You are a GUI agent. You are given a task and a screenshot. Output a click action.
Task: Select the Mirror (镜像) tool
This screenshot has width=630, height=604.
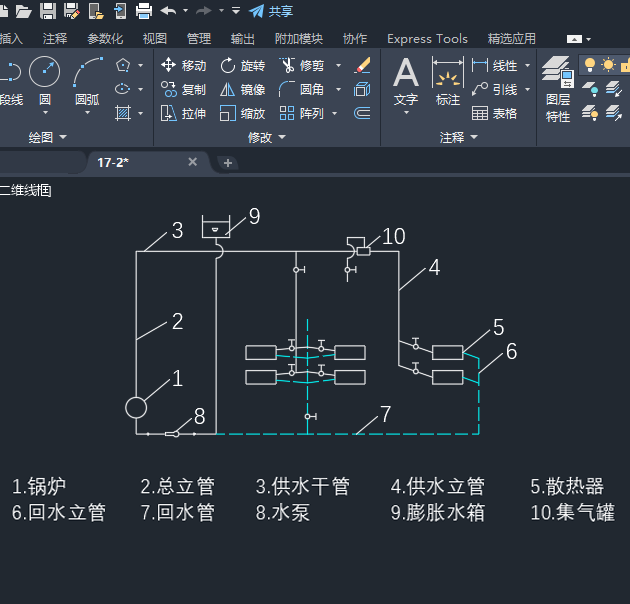[243, 89]
